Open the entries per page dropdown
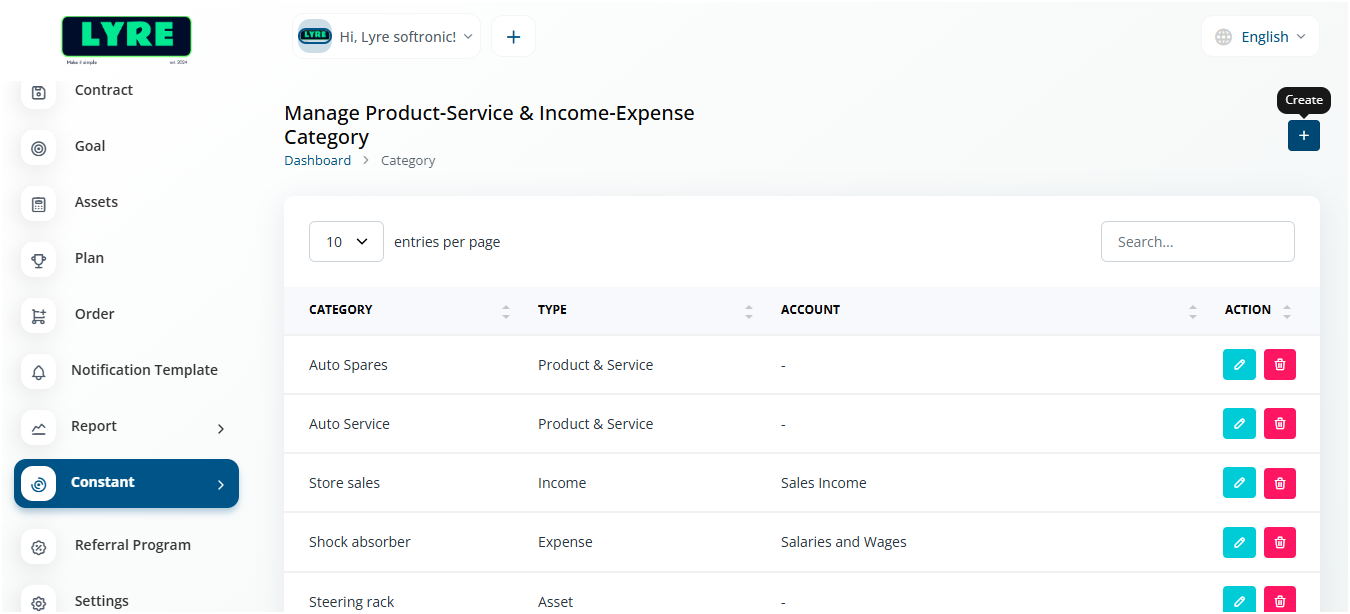 [x=346, y=242]
